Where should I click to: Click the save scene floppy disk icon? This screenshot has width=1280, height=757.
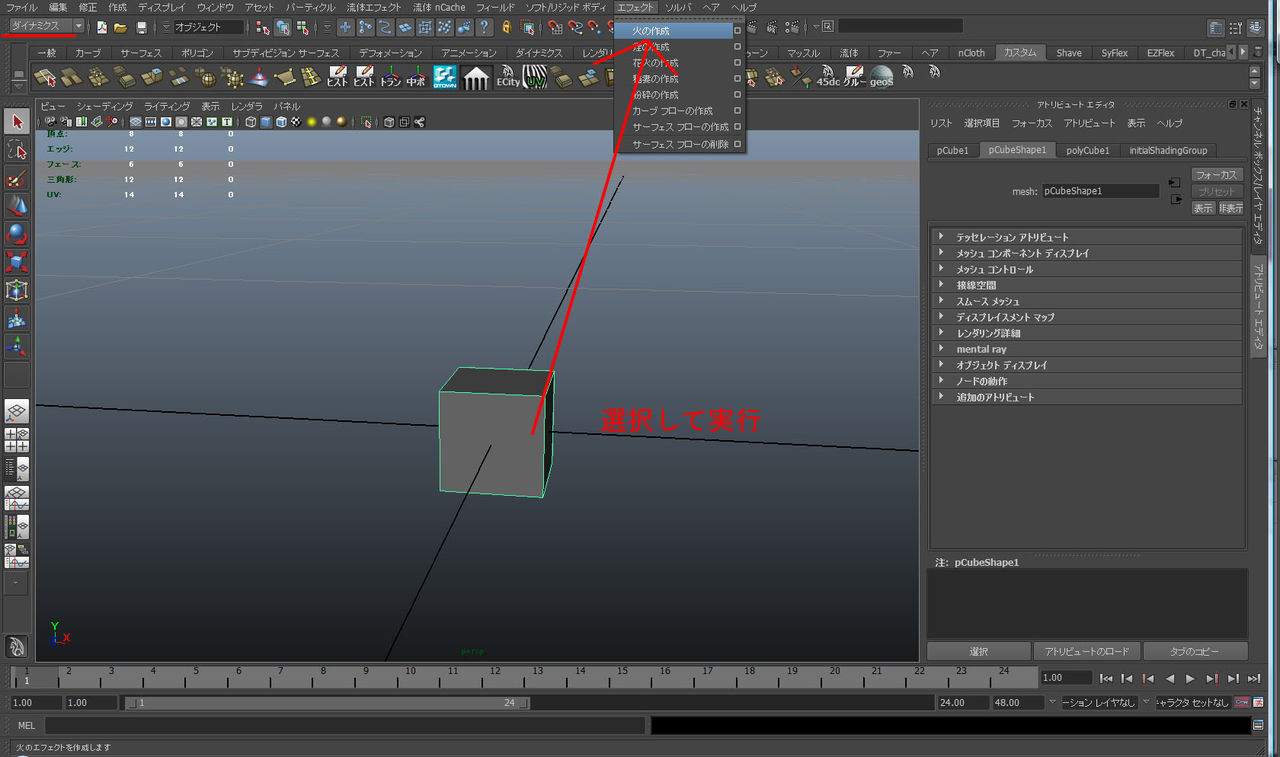[141, 27]
